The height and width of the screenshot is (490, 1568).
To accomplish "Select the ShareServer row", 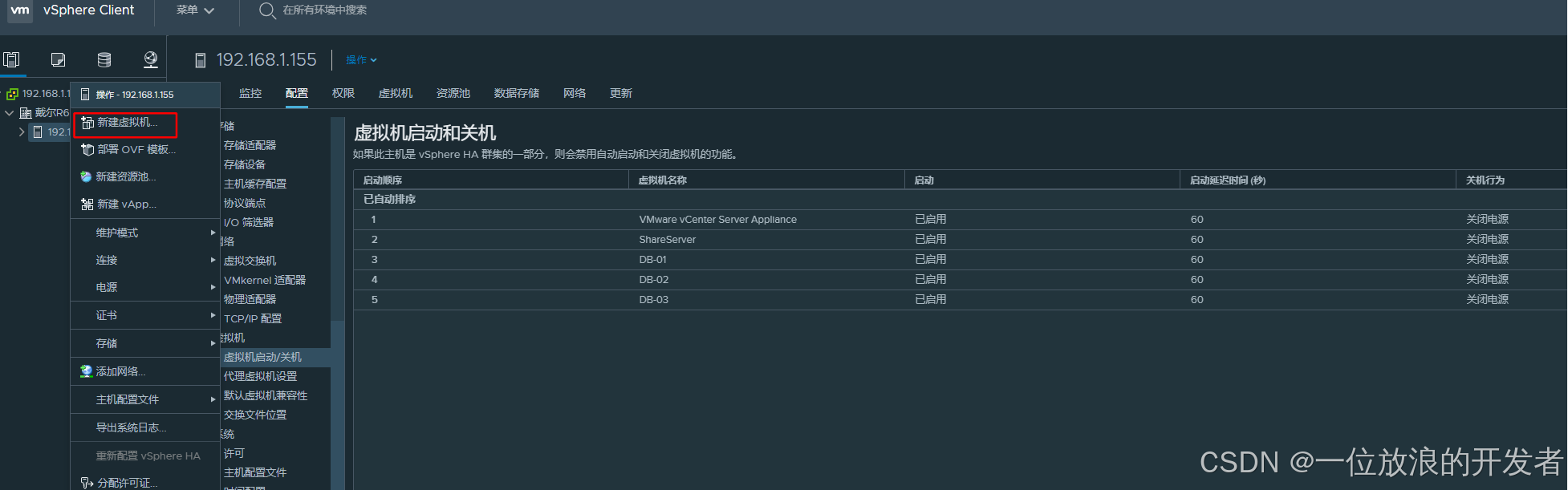I will (x=960, y=239).
